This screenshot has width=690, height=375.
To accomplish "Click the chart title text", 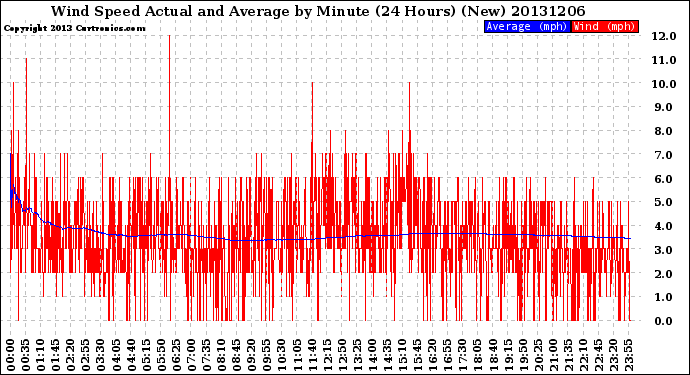I will pos(318,11).
